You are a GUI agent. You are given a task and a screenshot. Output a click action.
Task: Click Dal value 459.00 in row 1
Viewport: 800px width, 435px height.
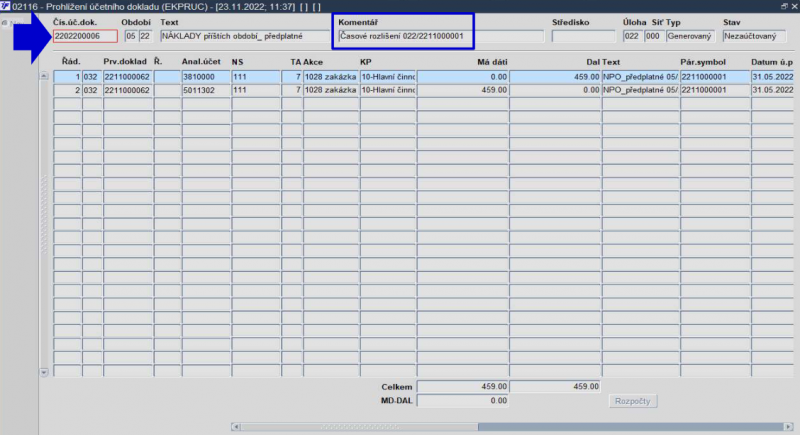click(x=555, y=77)
